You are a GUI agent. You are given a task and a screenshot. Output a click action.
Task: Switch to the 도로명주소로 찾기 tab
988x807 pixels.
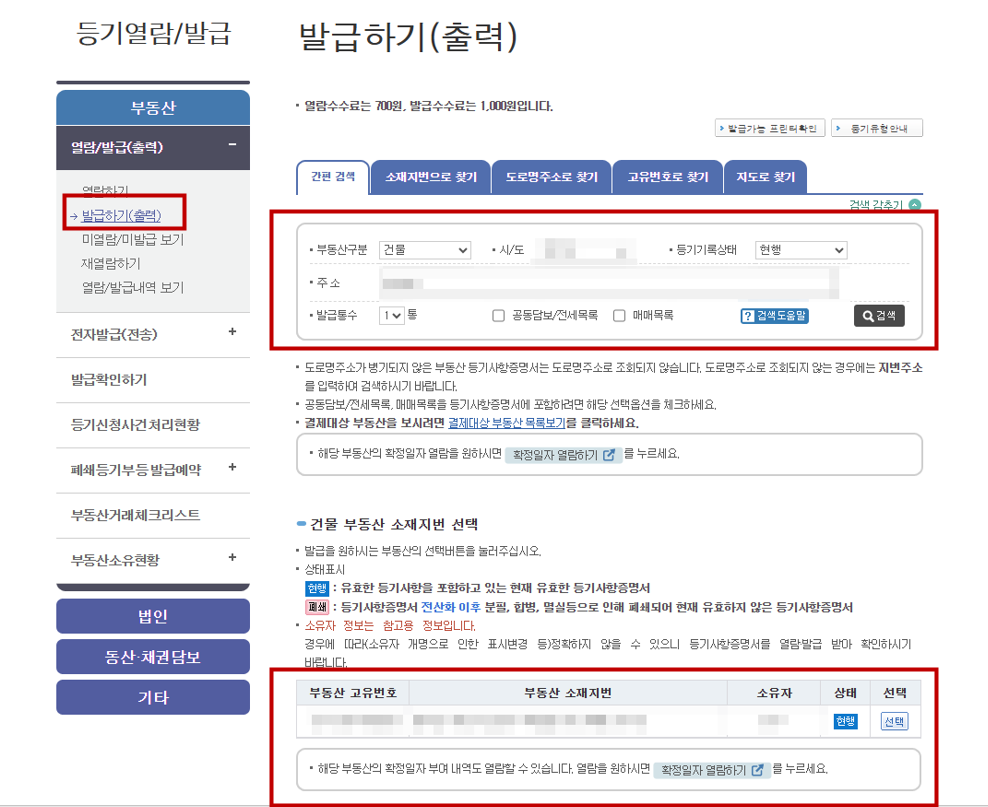point(552,178)
